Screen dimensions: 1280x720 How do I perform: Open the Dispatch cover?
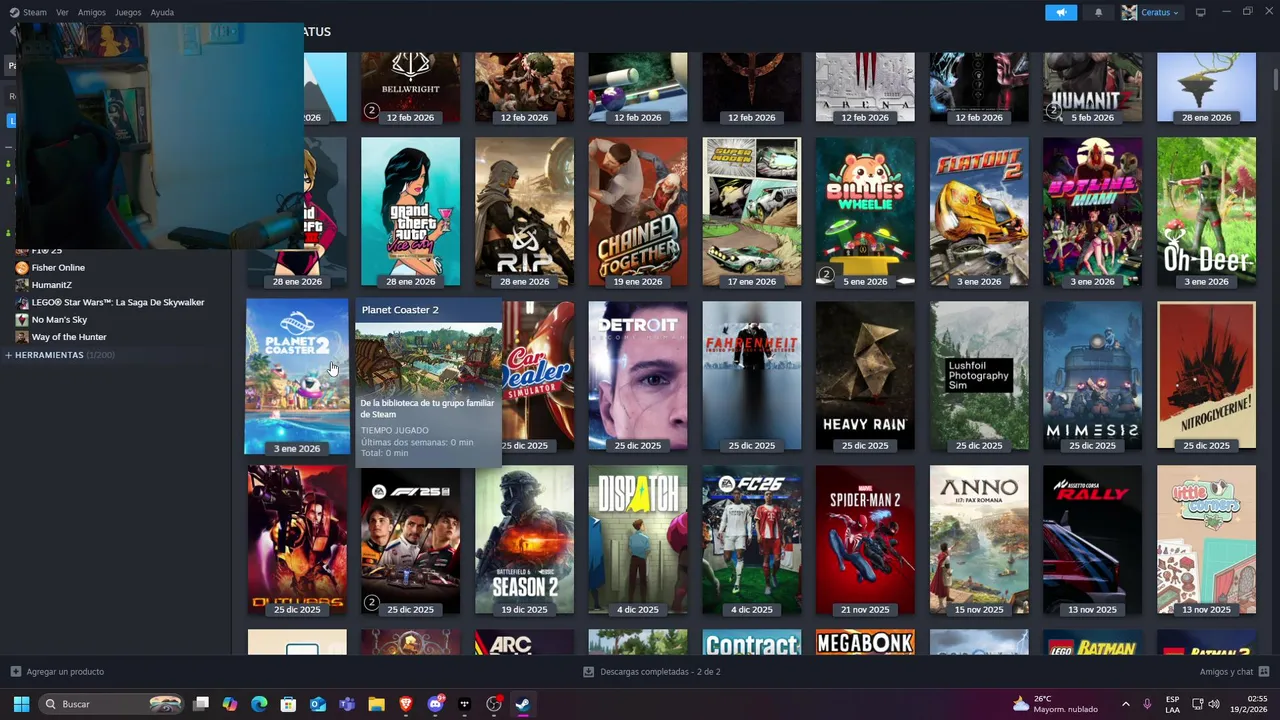(x=638, y=539)
